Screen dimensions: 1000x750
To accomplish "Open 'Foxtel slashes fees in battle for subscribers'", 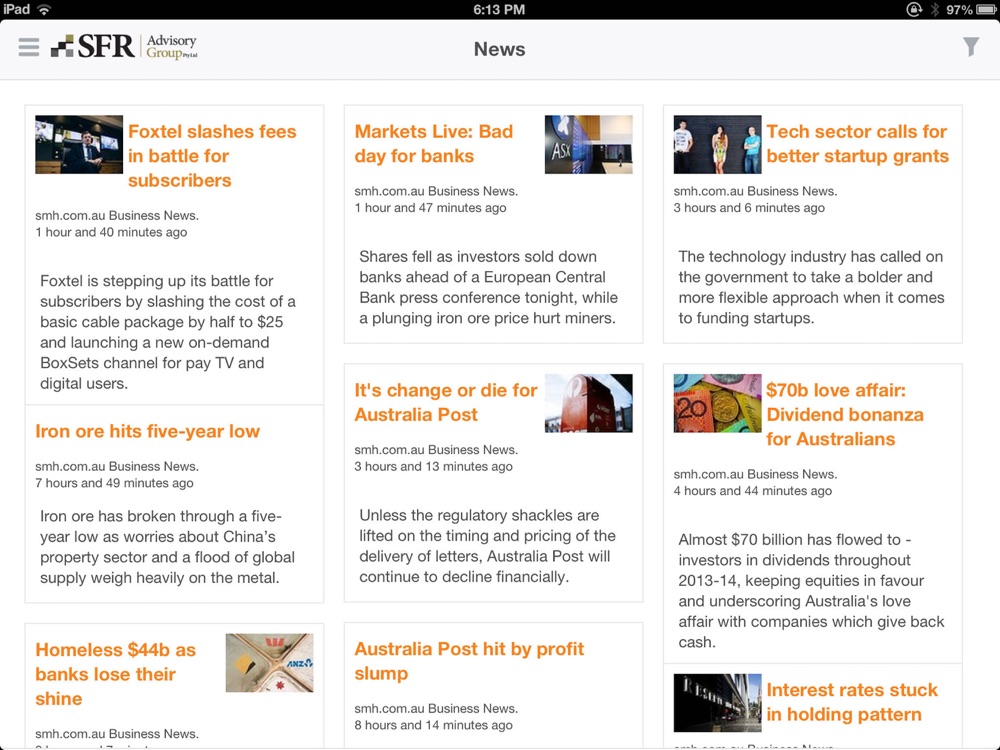I will (x=212, y=156).
